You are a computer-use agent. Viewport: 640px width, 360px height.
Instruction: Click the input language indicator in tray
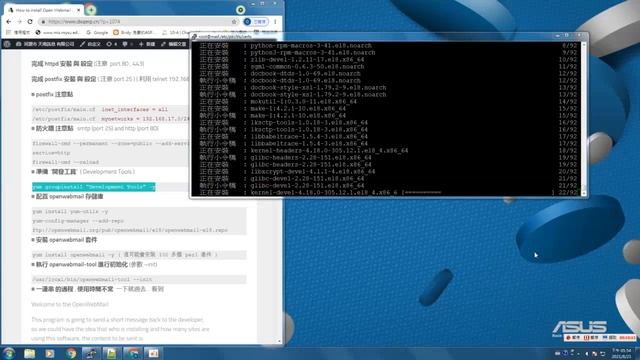pos(558,353)
